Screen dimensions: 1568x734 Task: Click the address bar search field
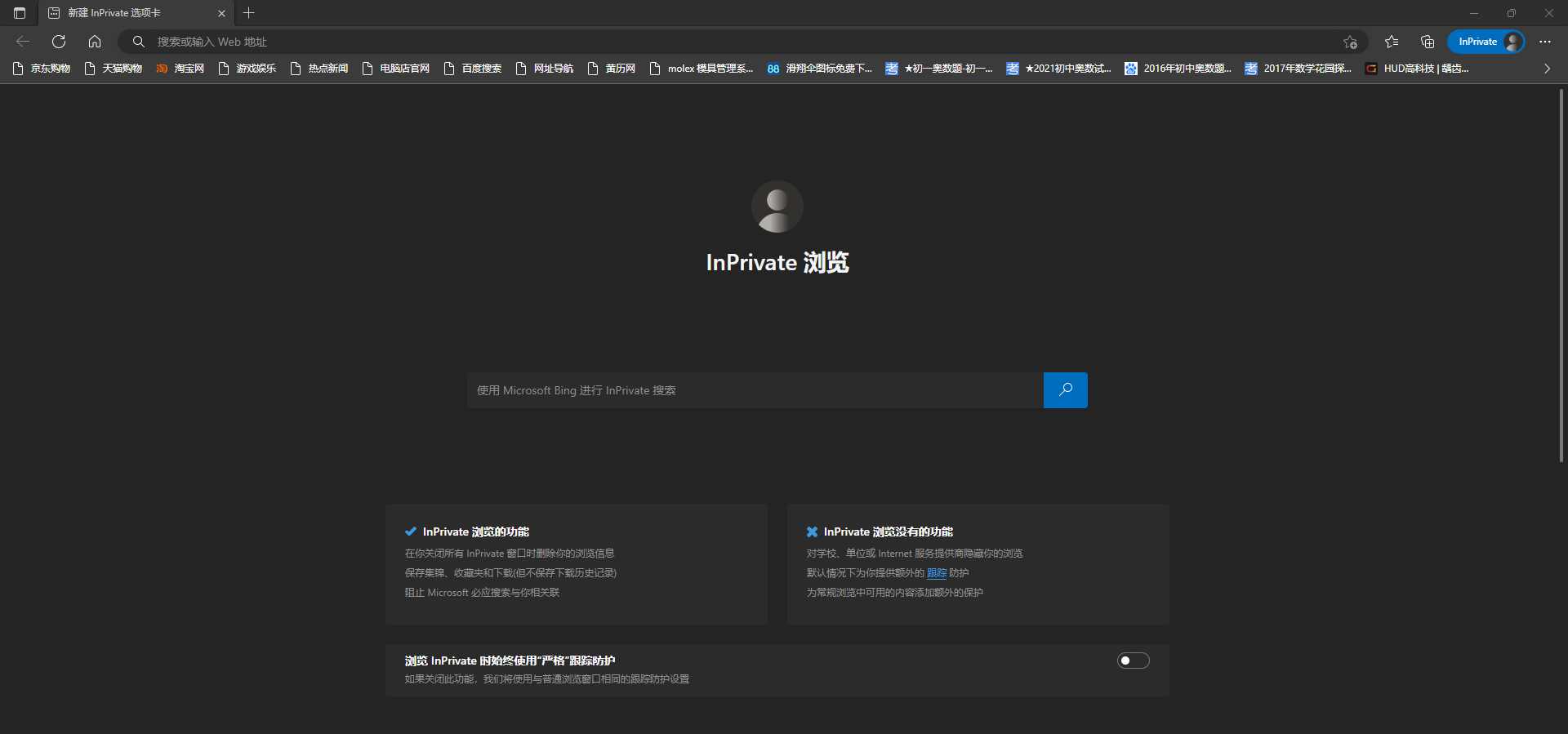743,42
